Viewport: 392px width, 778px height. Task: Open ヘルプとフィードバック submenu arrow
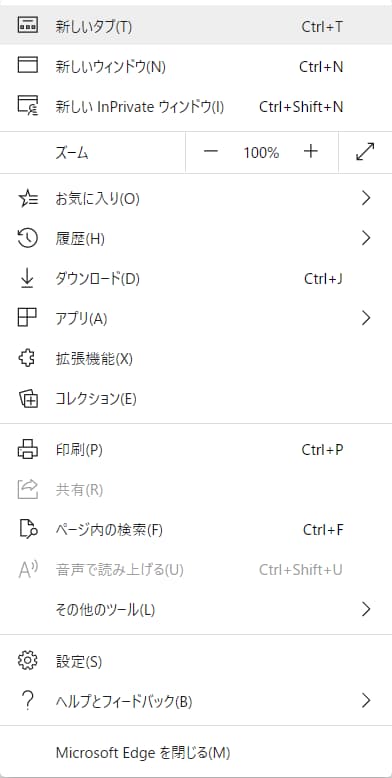[x=366, y=701]
